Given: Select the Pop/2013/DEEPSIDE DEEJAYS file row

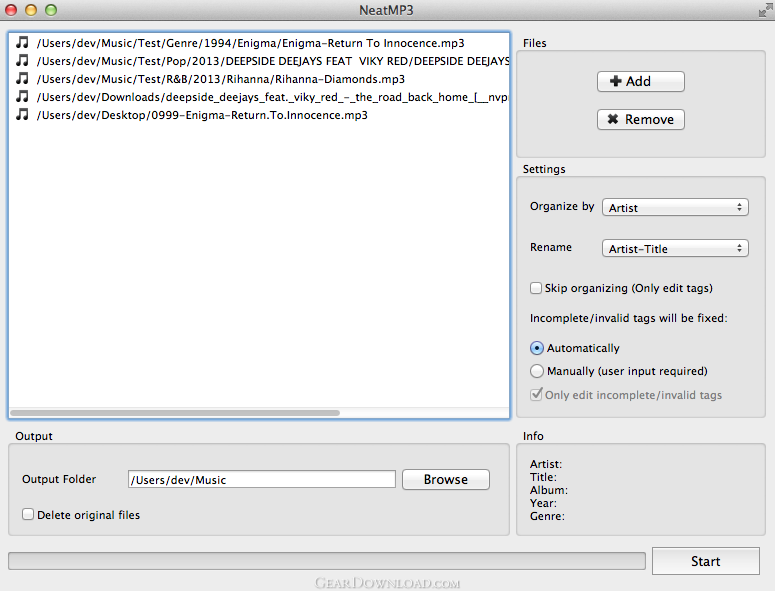Looking at the screenshot, I should click(x=259, y=61).
